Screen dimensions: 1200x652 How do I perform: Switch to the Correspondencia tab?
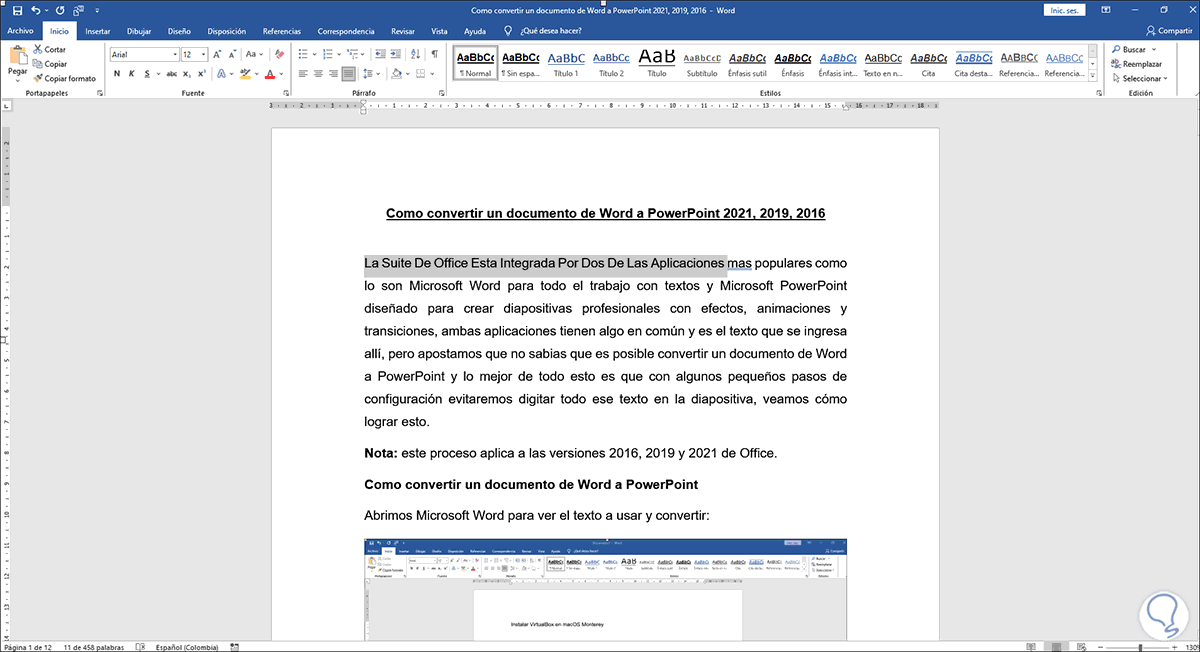pyautogui.click(x=346, y=31)
